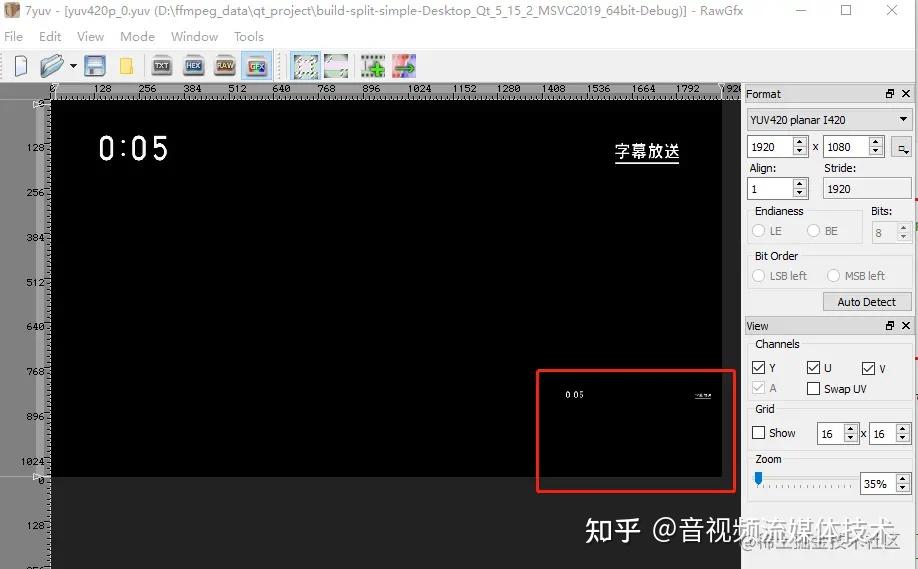Open a file using the folder icon
This screenshot has height=569, width=918.
point(52,66)
